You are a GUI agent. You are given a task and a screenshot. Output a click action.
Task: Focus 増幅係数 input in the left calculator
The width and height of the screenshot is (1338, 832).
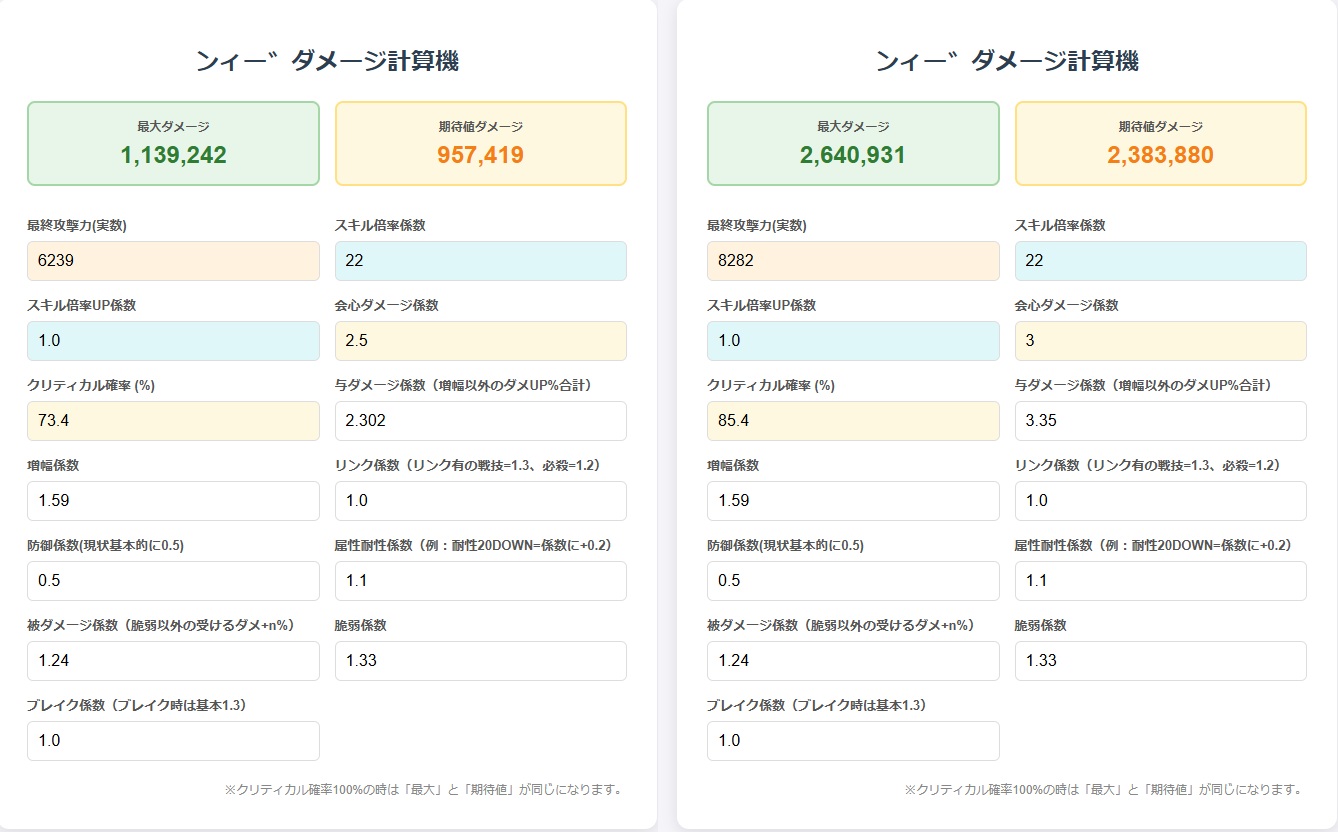[173, 501]
